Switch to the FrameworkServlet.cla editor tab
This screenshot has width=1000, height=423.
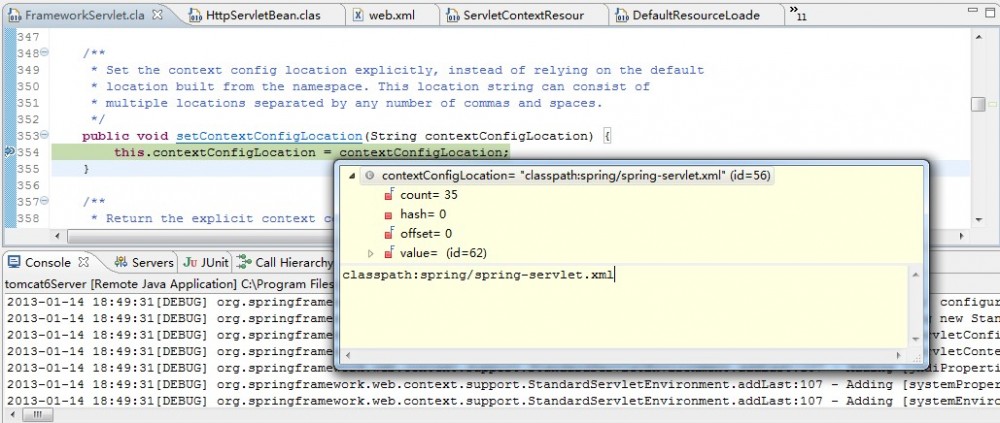[x=85, y=15]
